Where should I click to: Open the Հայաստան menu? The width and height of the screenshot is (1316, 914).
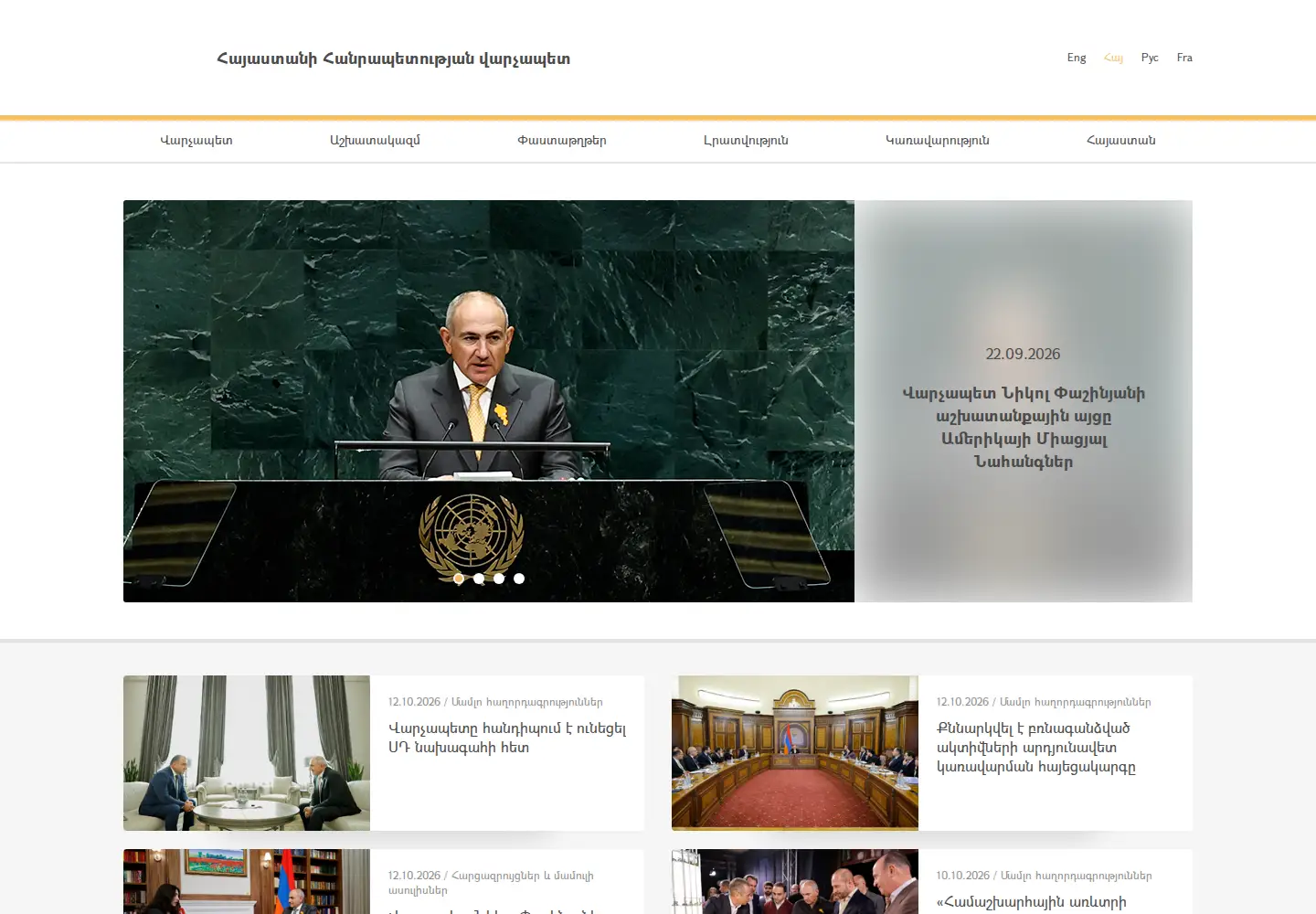point(1121,141)
